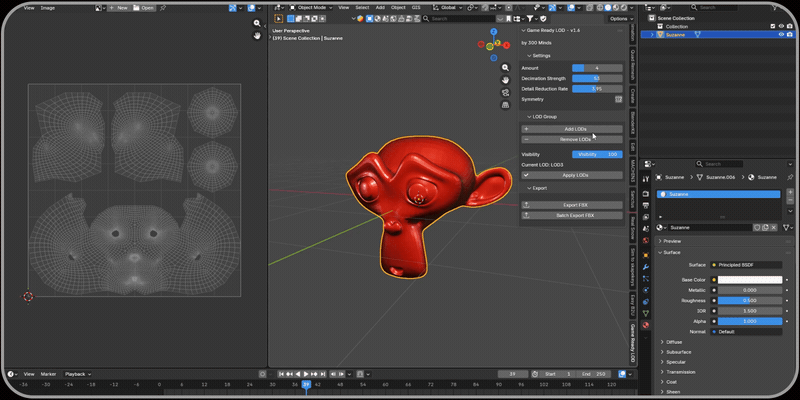Image resolution: width=800 pixels, height=400 pixels.
Task: Open the GIS menu in viewport header
Action: click(x=416, y=8)
